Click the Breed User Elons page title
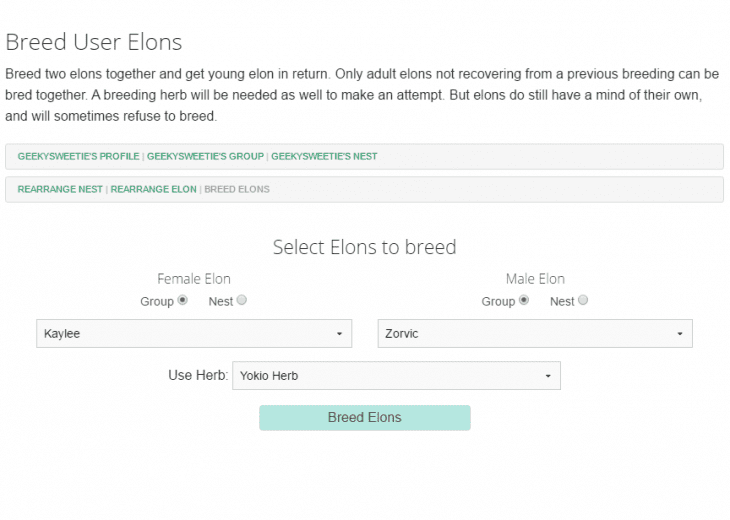Viewport: 730px width, 520px height. (x=94, y=42)
